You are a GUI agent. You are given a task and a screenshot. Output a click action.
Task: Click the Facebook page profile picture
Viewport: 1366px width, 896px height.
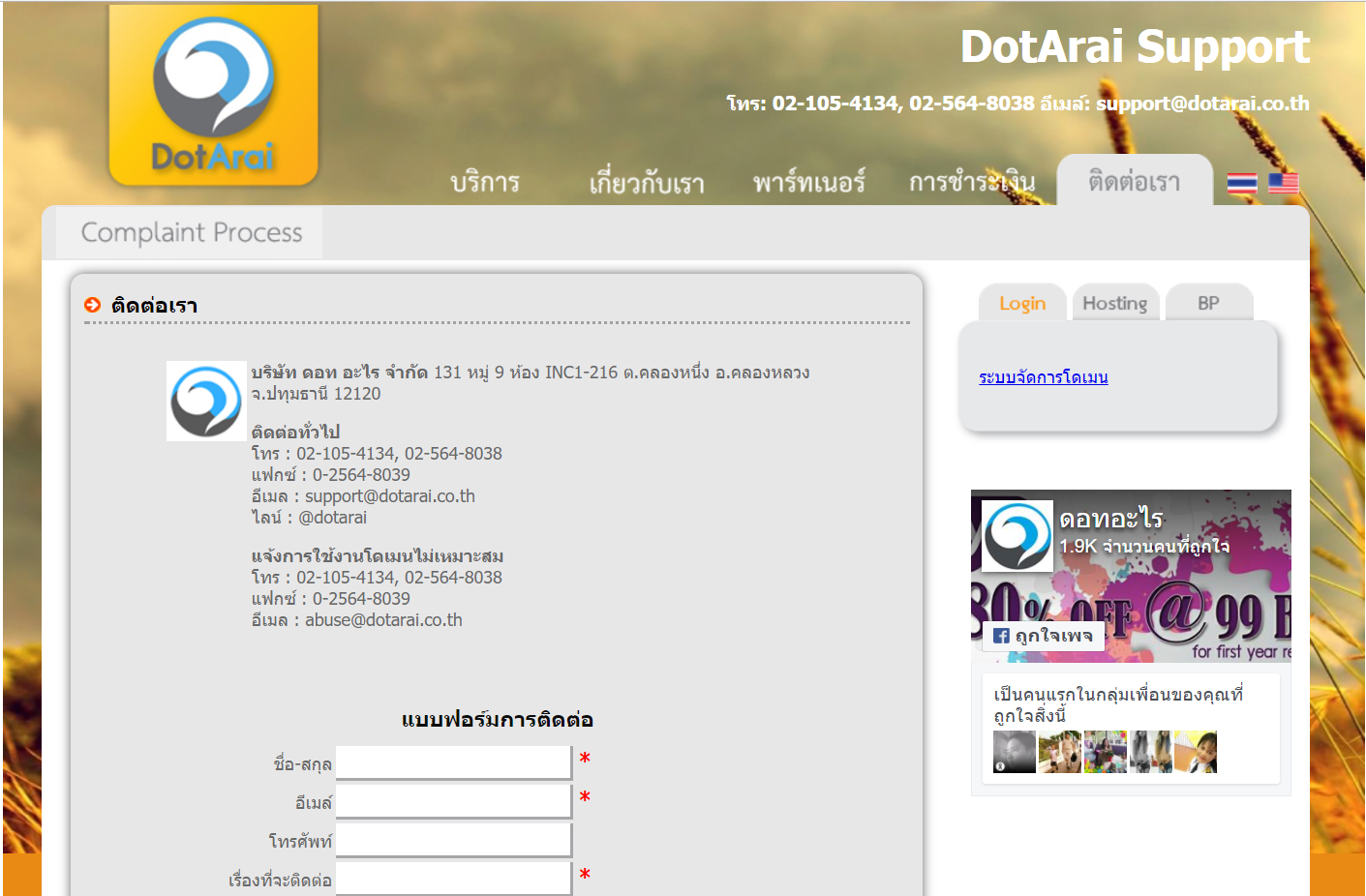1017,535
